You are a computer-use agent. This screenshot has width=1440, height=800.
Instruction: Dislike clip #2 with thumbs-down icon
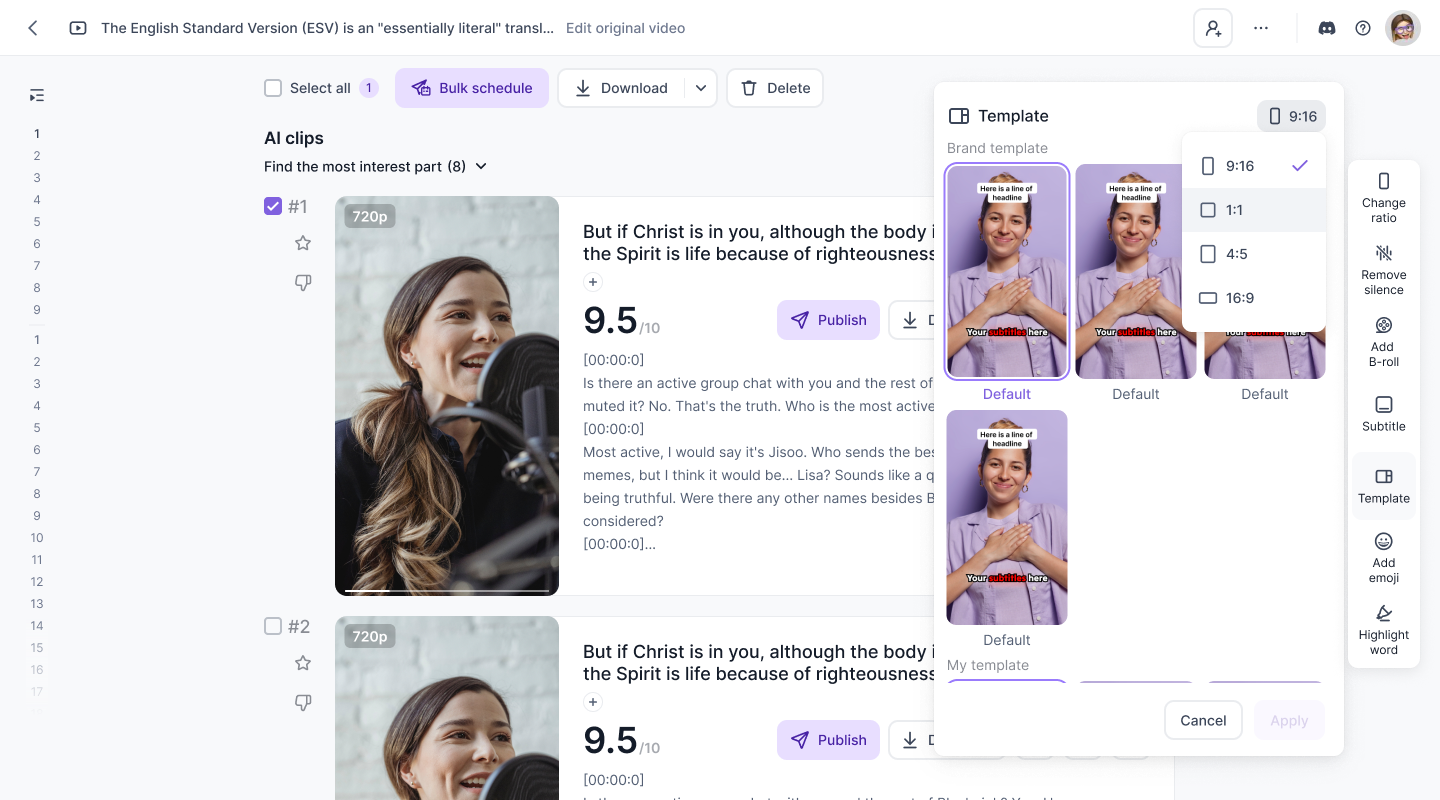coord(303,703)
